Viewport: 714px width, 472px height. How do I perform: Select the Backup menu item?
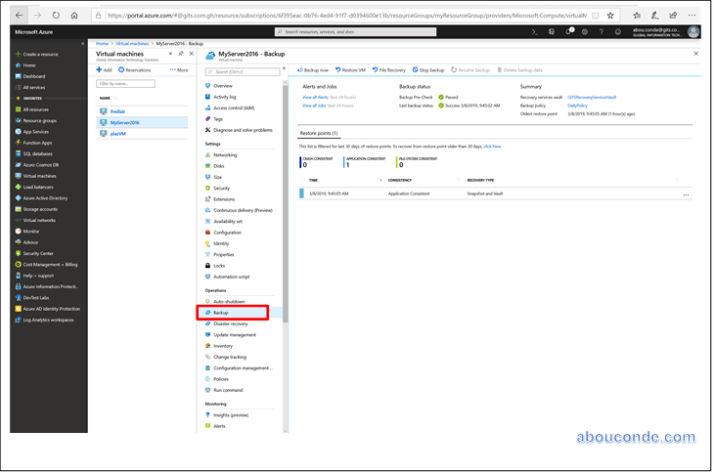point(220,313)
